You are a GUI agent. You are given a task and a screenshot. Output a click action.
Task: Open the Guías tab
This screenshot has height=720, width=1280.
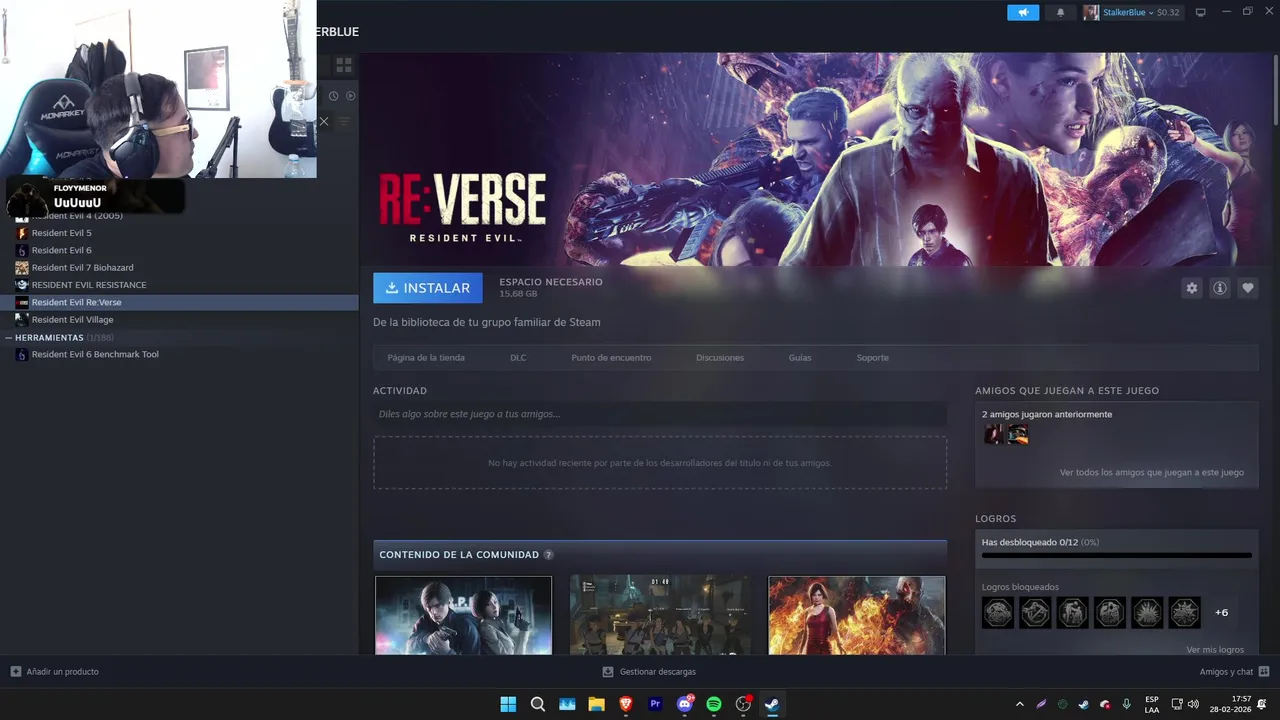(x=800, y=358)
